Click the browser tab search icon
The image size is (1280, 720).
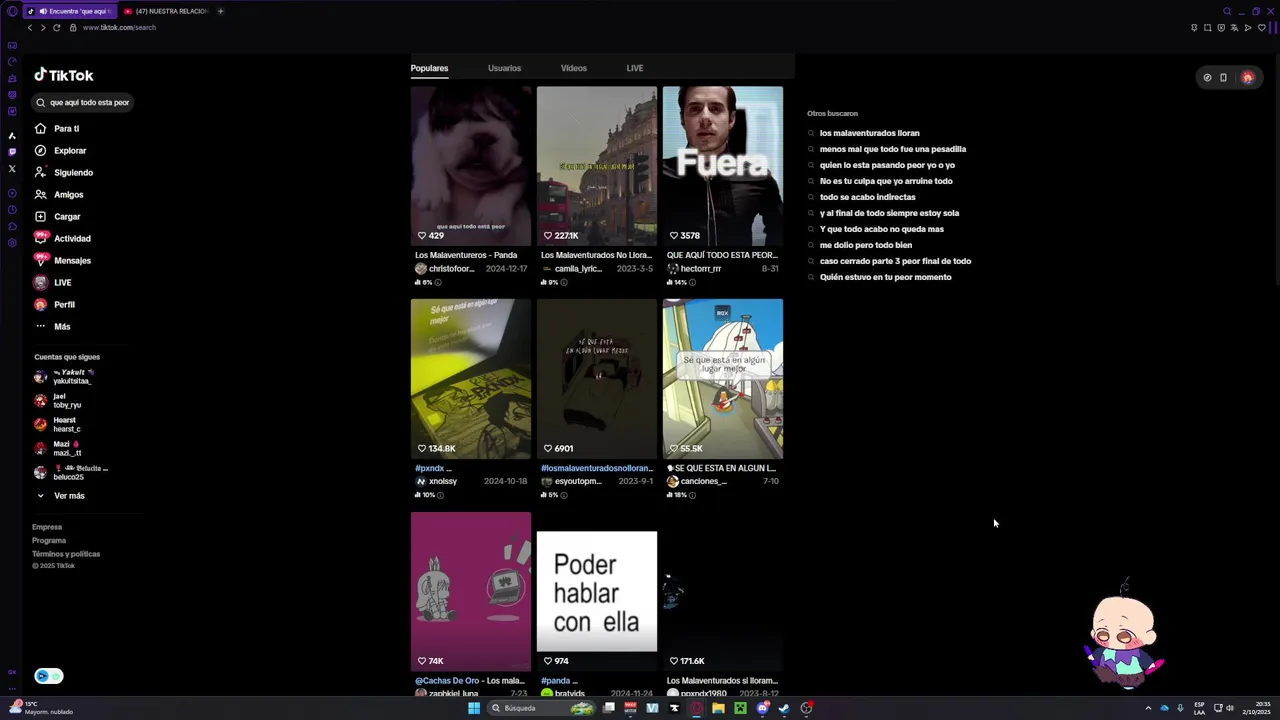1227,11
